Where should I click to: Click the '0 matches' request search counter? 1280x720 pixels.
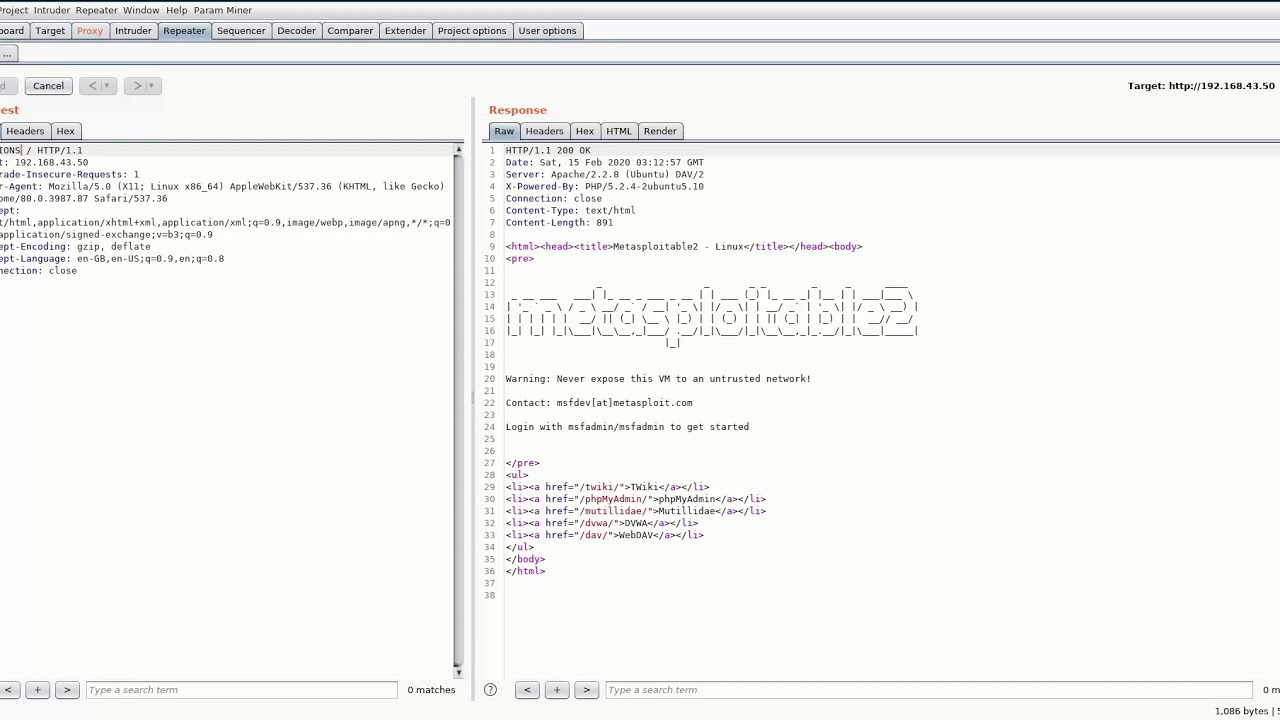click(x=431, y=690)
